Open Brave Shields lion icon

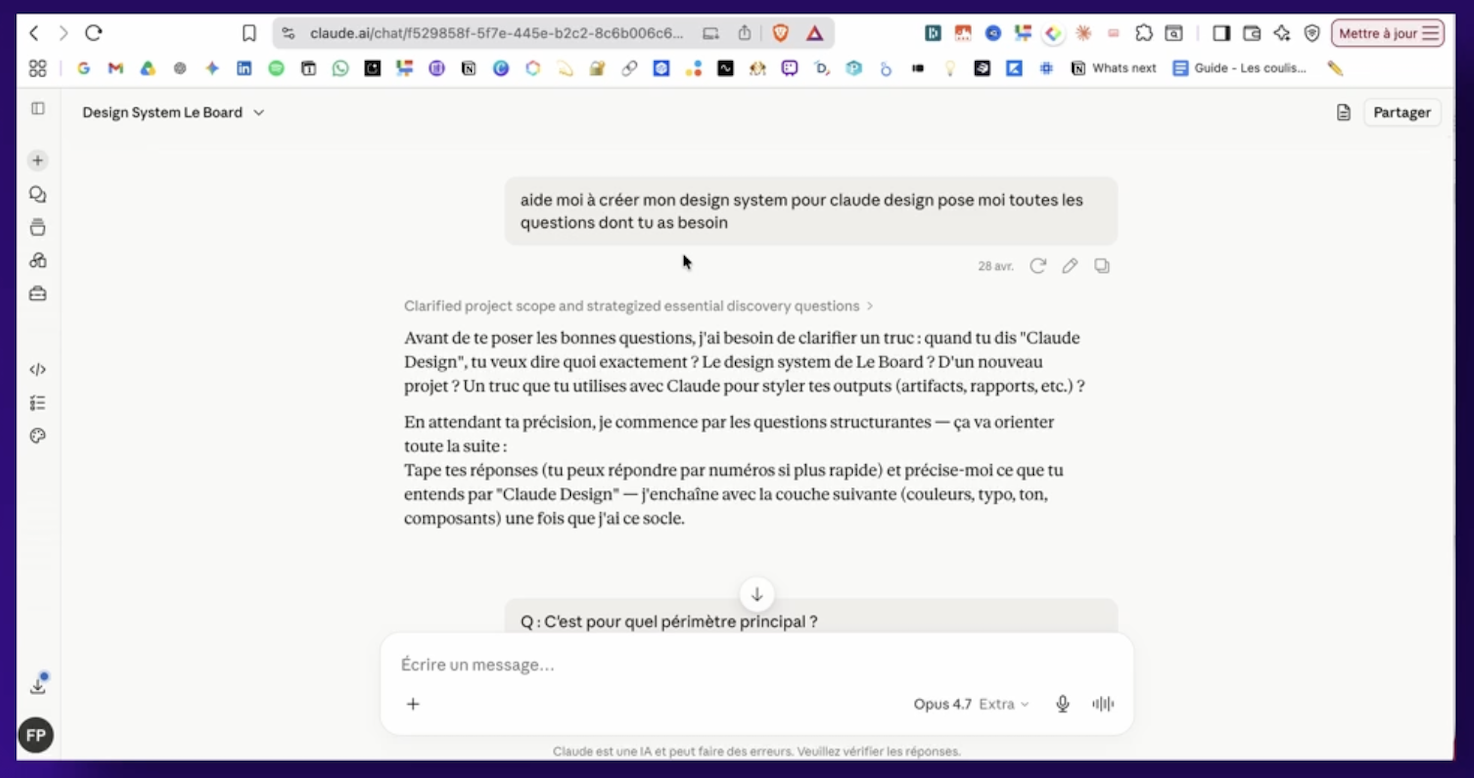click(x=781, y=33)
